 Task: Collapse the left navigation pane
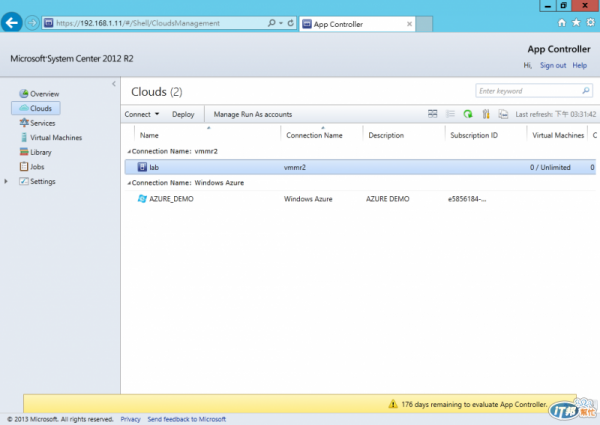click(x=114, y=84)
